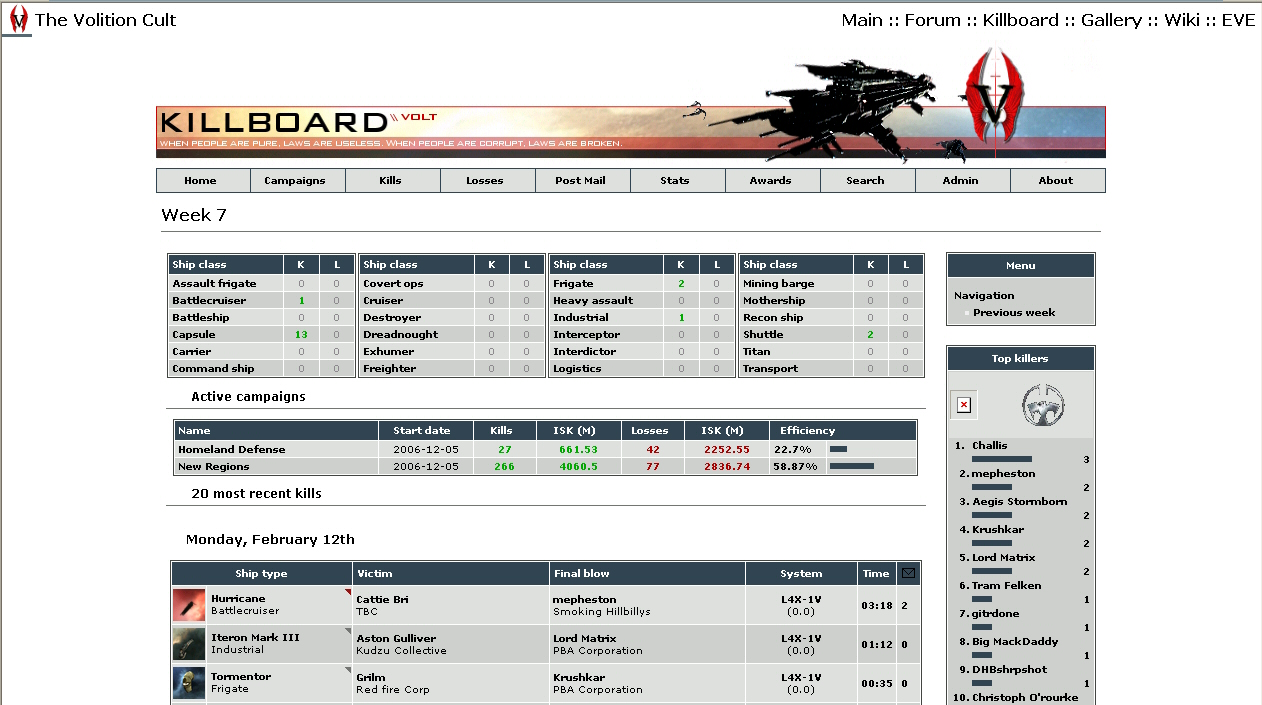Open the Tormentor ship thumbnail
Image resolution: width=1262 pixels, height=705 pixels.
coord(189,683)
